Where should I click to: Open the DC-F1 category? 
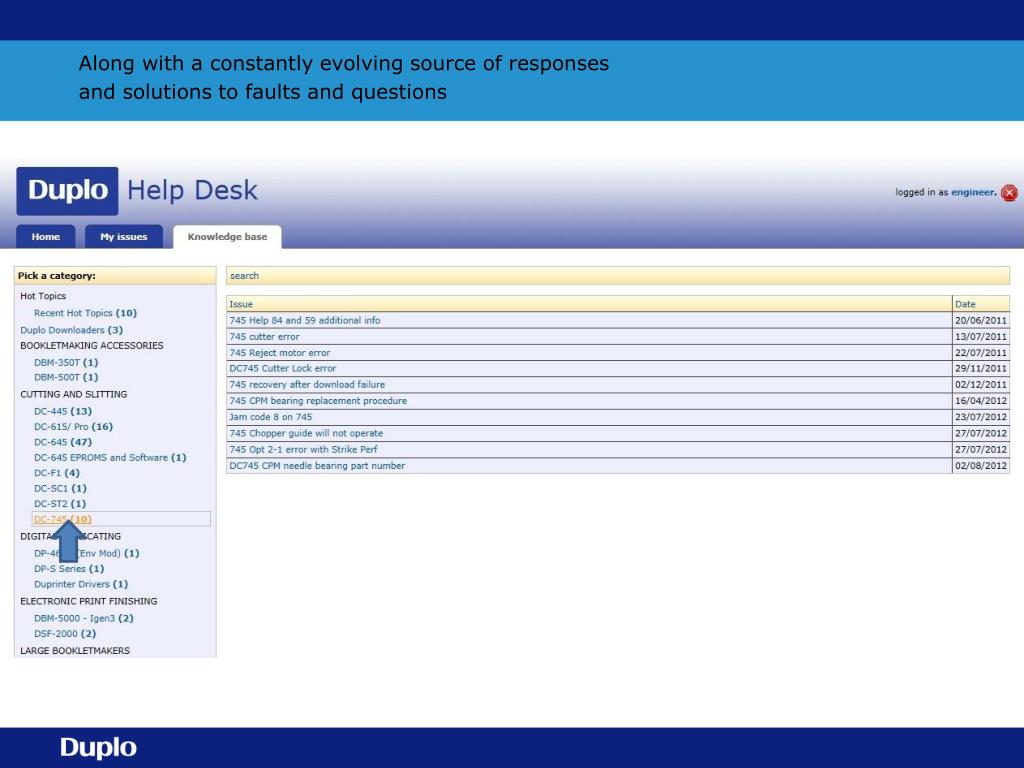tap(57, 472)
